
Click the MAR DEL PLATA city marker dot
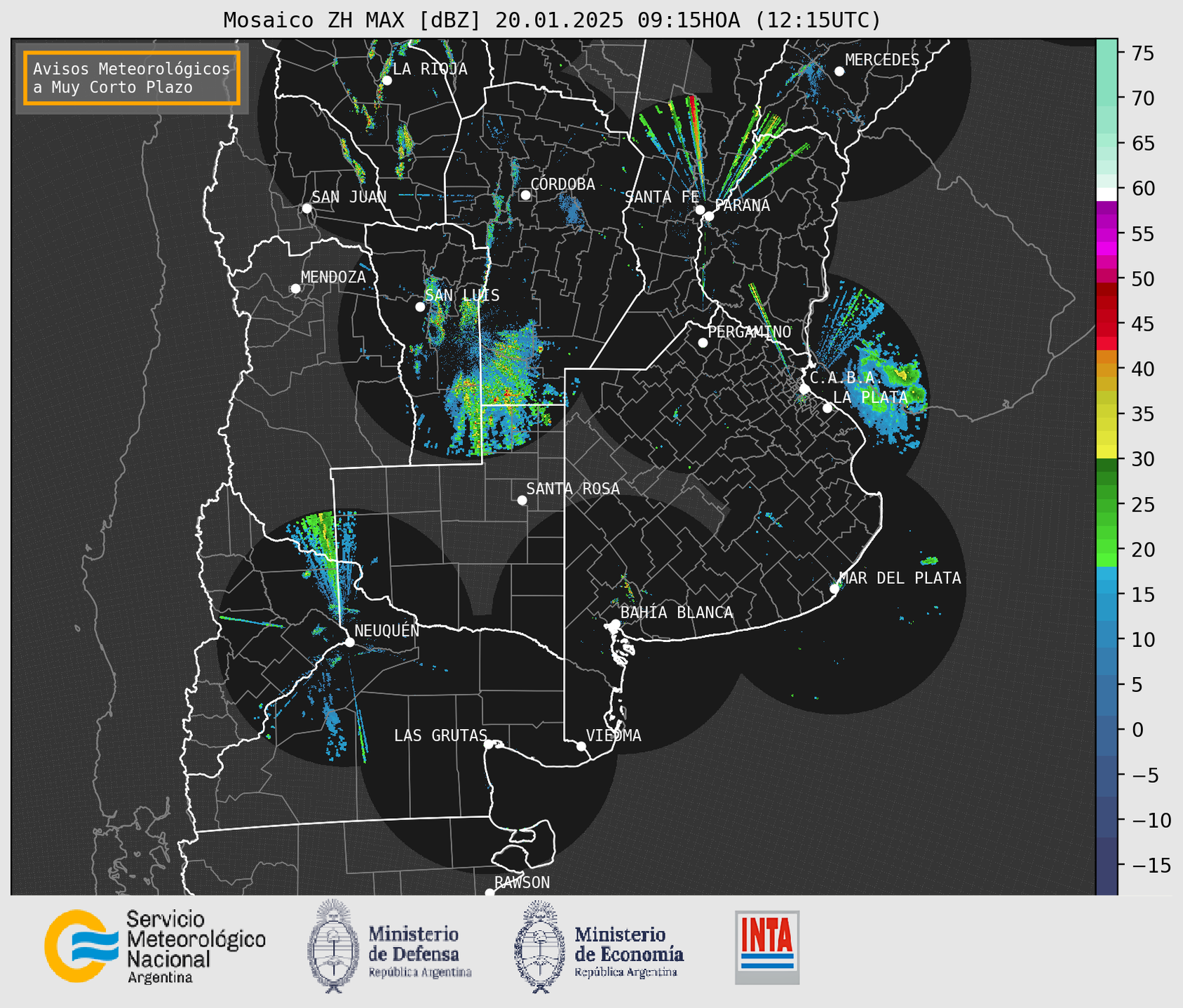point(834,589)
